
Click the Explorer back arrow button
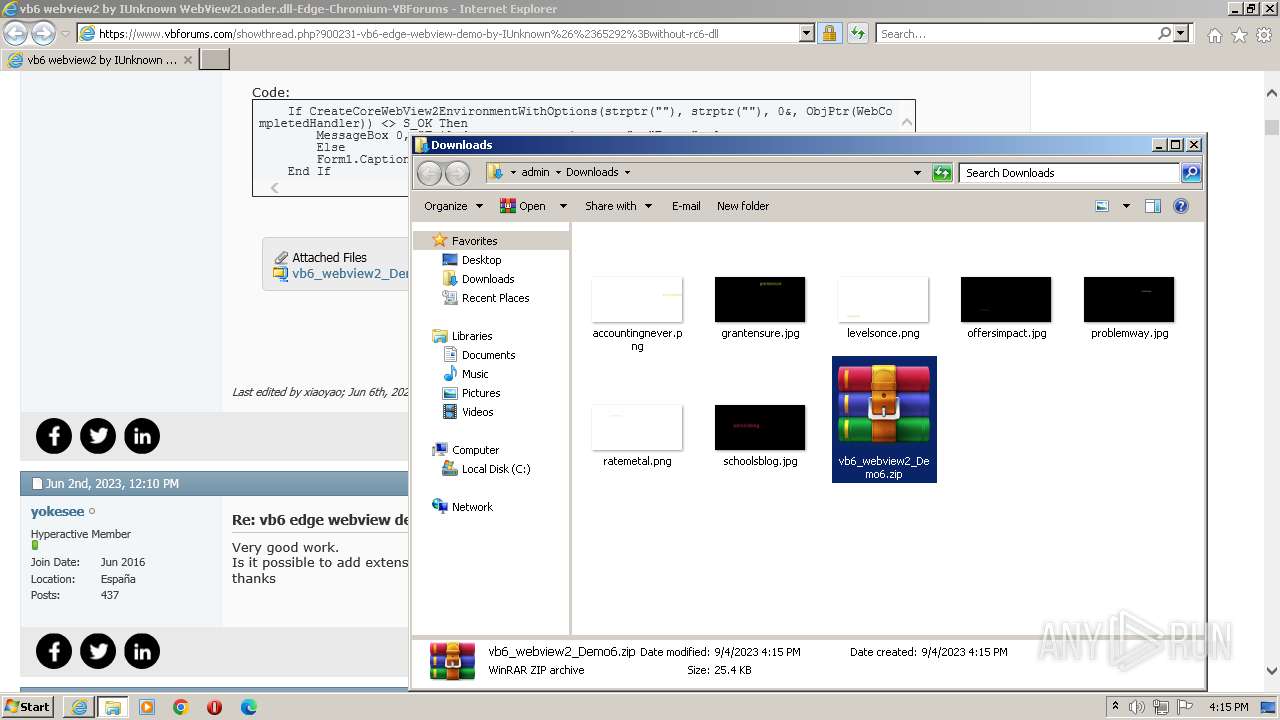click(x=429, y=173)
